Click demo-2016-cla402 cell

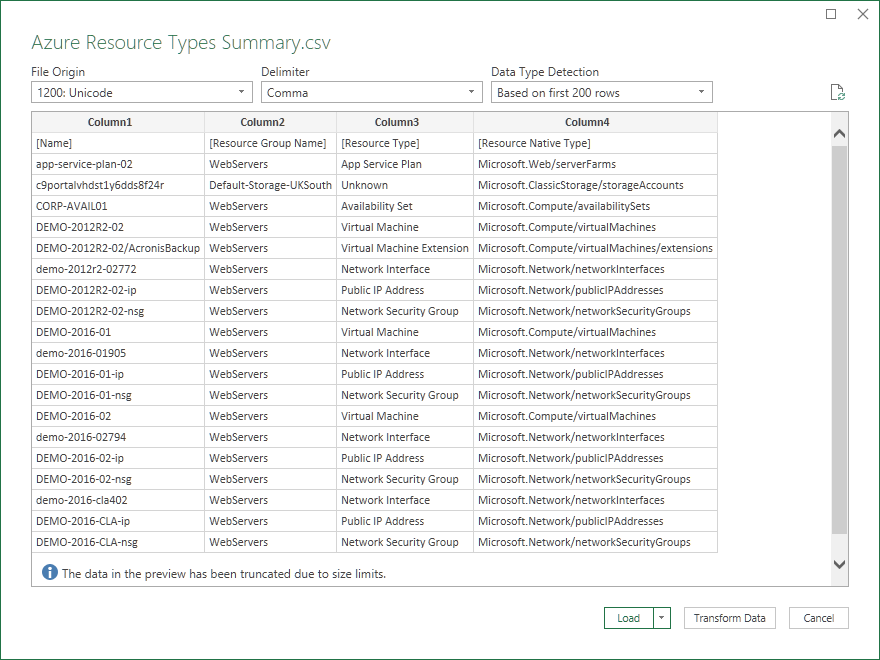(118, 500)
